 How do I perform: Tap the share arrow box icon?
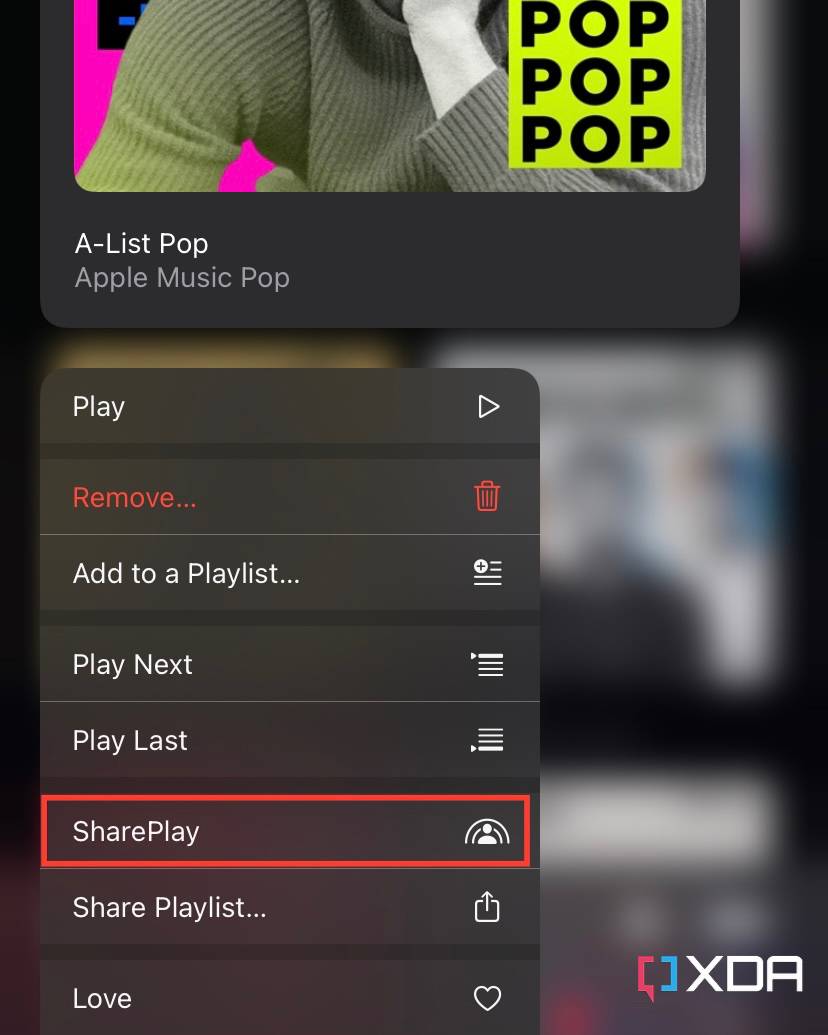coord(487,906)
